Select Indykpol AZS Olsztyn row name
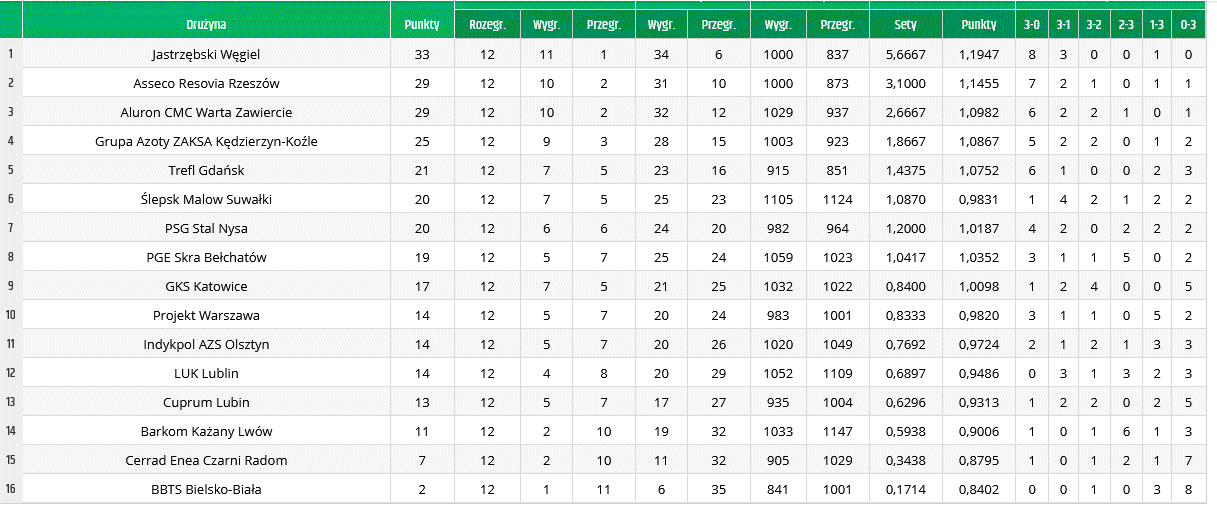Image resolution: width=1217 pixels, height=509 pixels. click(206, 345)
